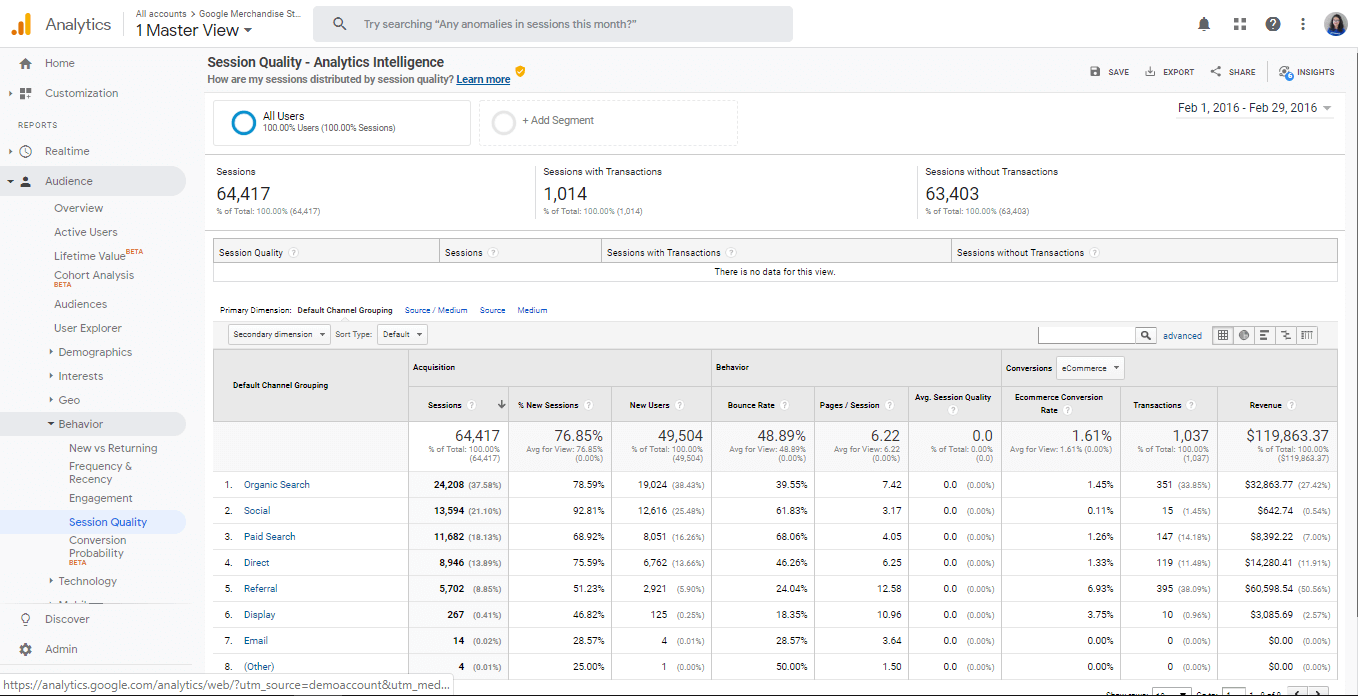Open the help question mark icon
1358x696 pixels.
tap(1273, 24)
